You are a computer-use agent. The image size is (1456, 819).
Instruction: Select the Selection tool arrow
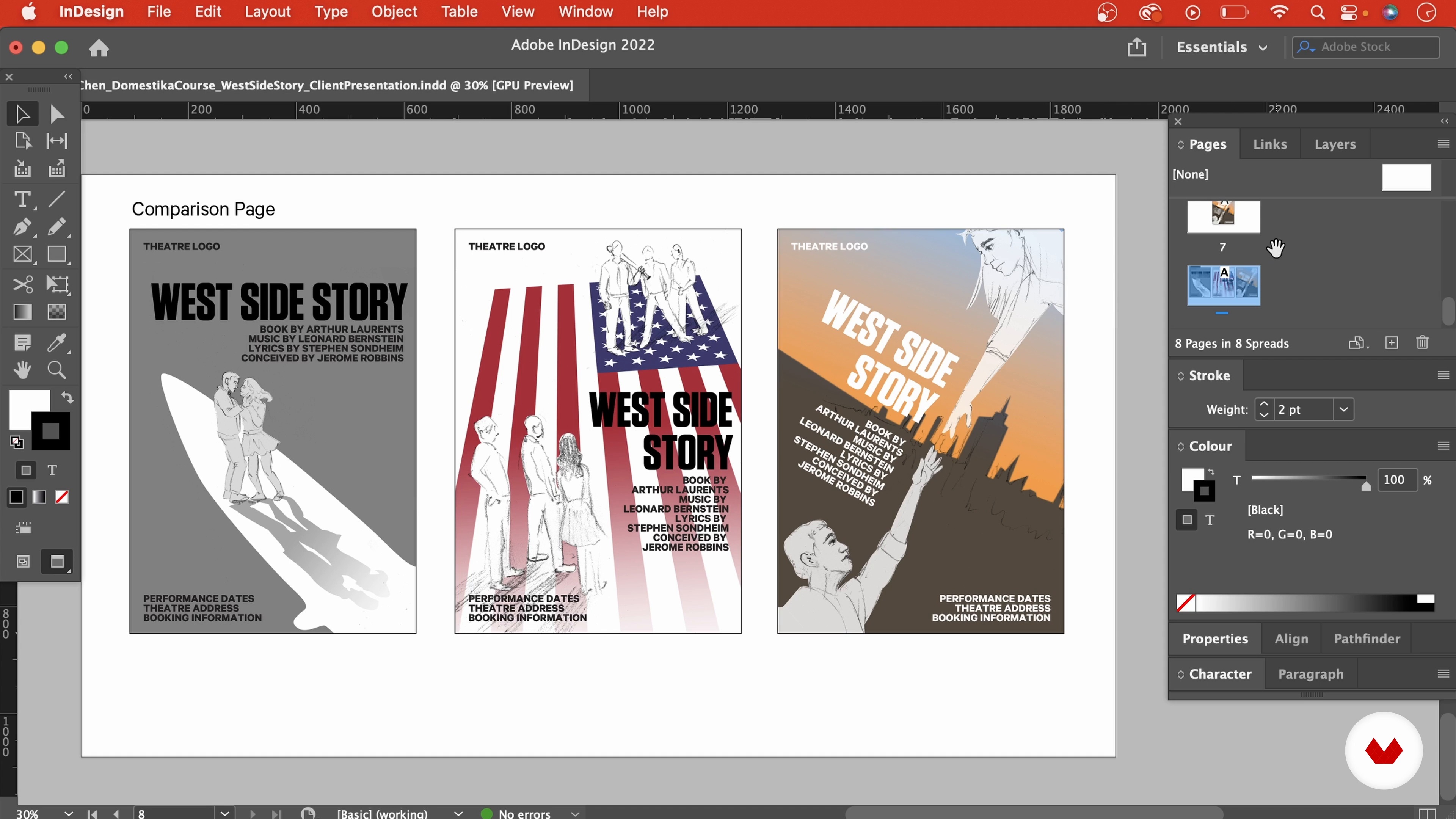pyautogui.click(x=23, y=114)
